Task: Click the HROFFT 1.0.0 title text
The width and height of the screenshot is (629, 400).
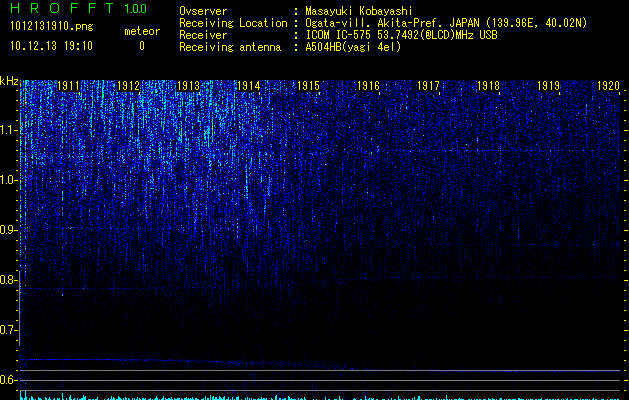Action: 78,8
